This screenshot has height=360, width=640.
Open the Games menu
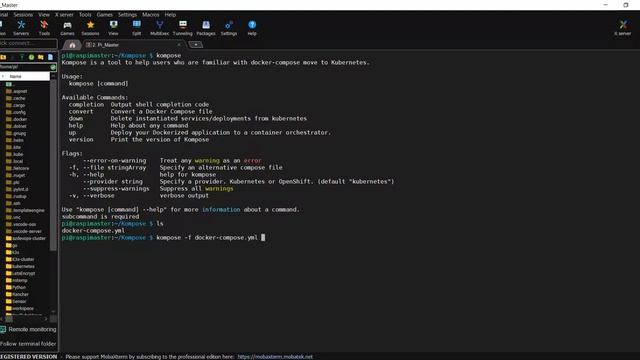click(105, 15)
